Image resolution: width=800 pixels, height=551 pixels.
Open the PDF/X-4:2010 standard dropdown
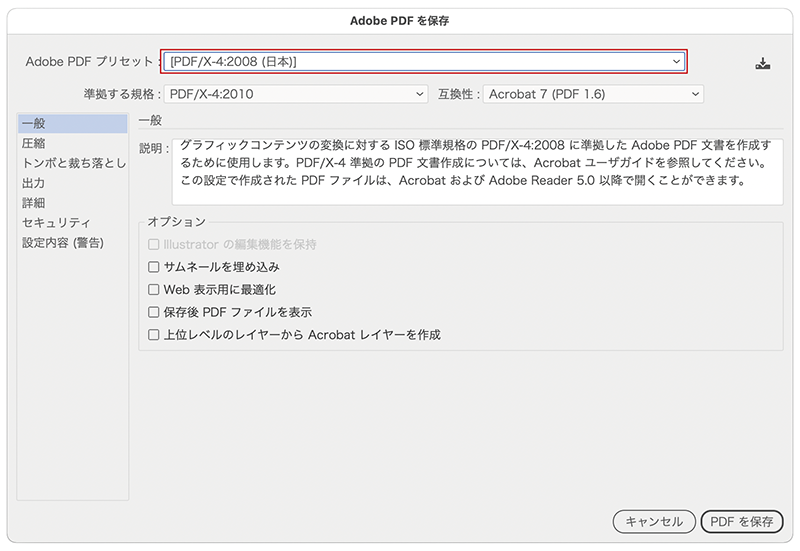pyautogui.click(x=296, y=94)
